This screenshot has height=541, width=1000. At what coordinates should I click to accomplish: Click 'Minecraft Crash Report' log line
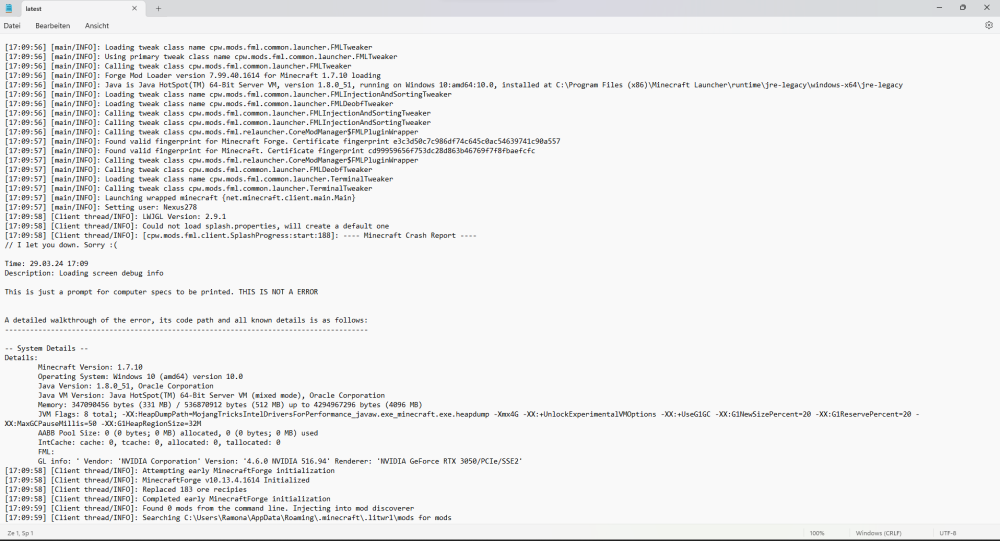(x=240, y=235)
